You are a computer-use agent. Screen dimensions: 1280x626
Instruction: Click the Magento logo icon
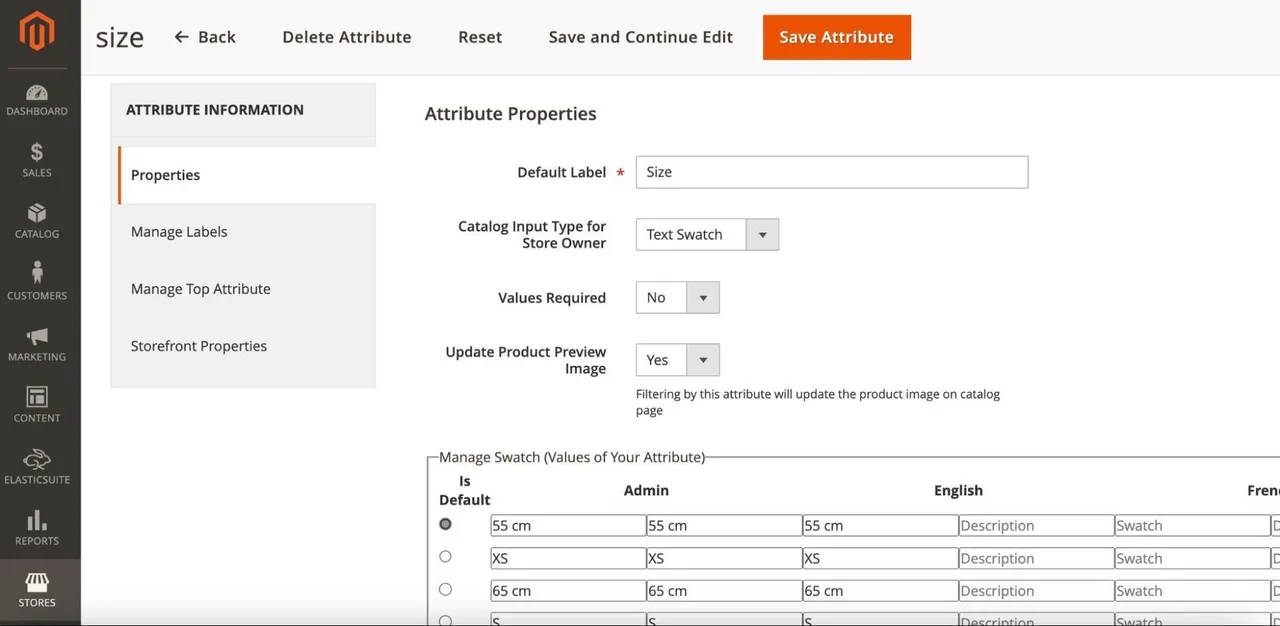(x=37, y=32)
